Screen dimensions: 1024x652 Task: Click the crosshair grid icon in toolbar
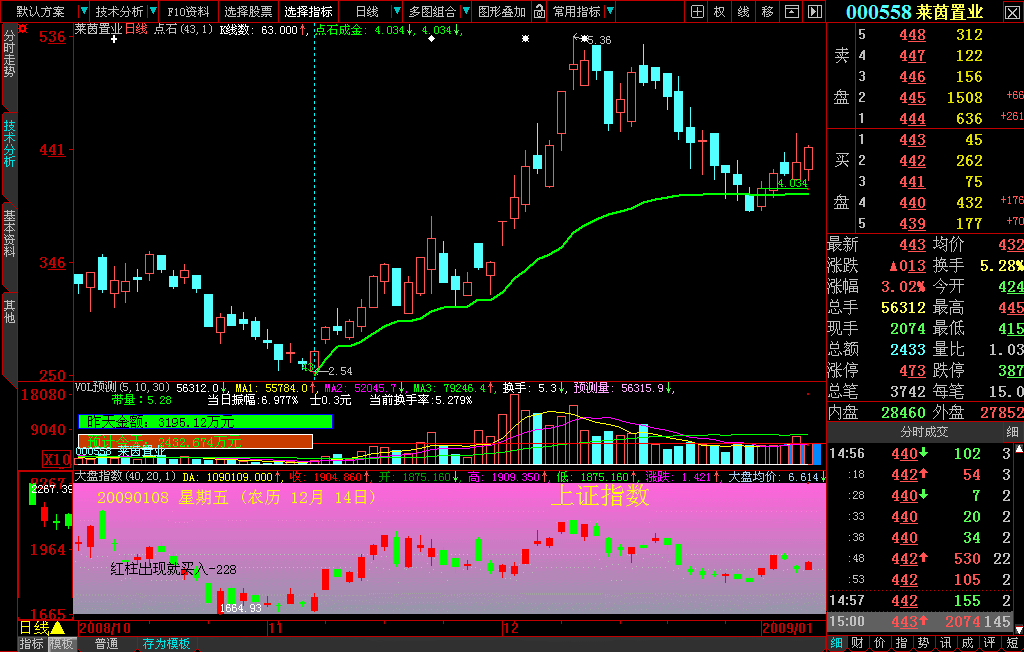[697, 11]
